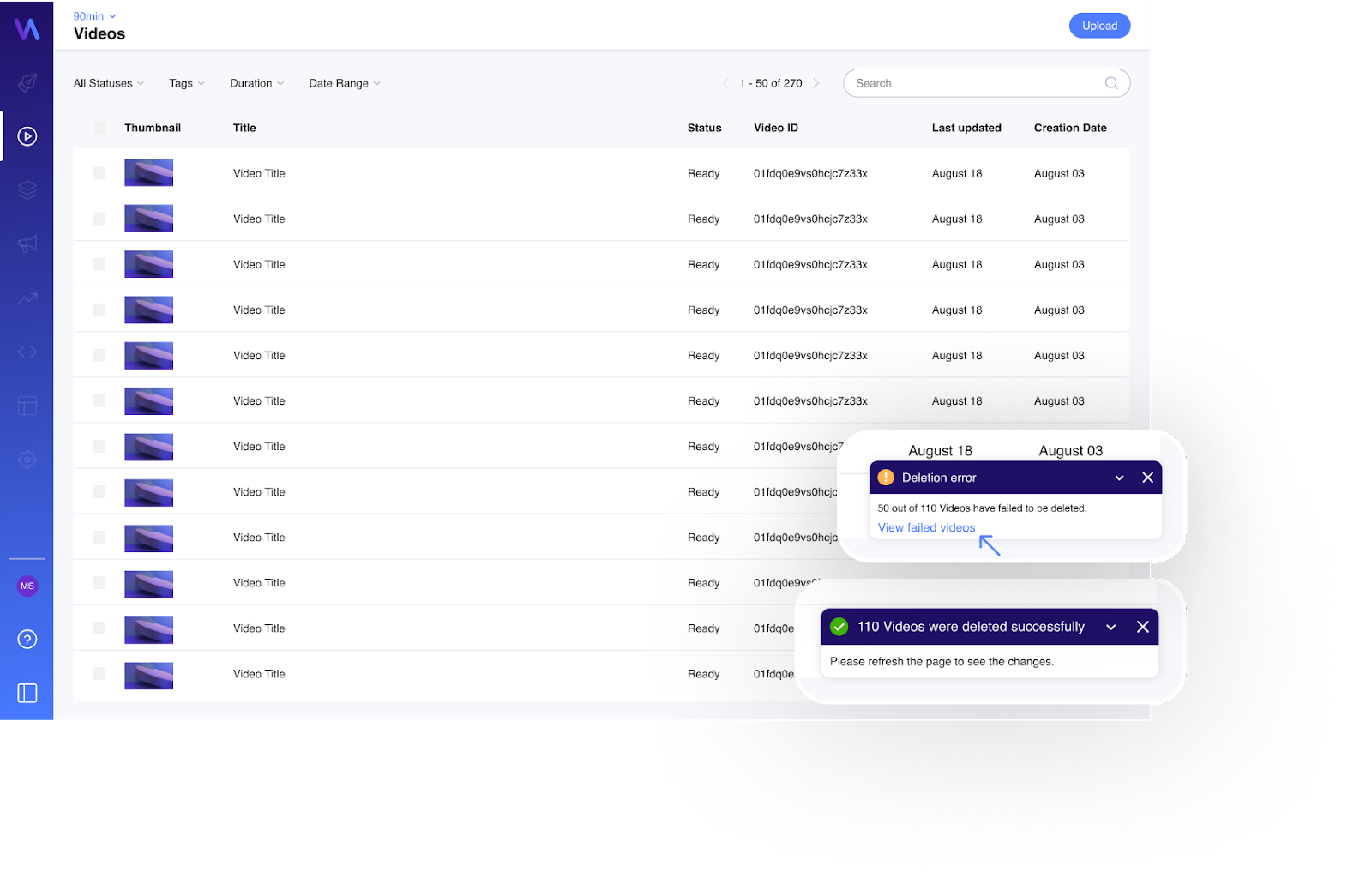Sort by Video ID column header

(x=776, y=128)
